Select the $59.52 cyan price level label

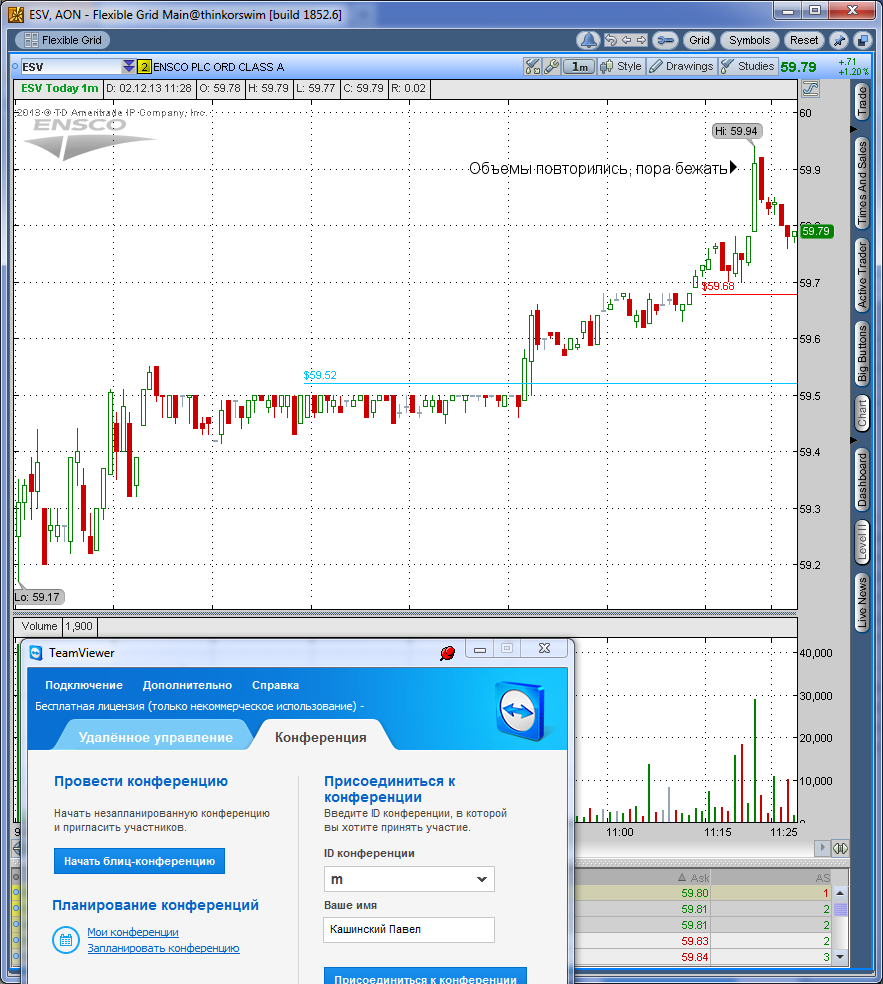click(320, 375)
